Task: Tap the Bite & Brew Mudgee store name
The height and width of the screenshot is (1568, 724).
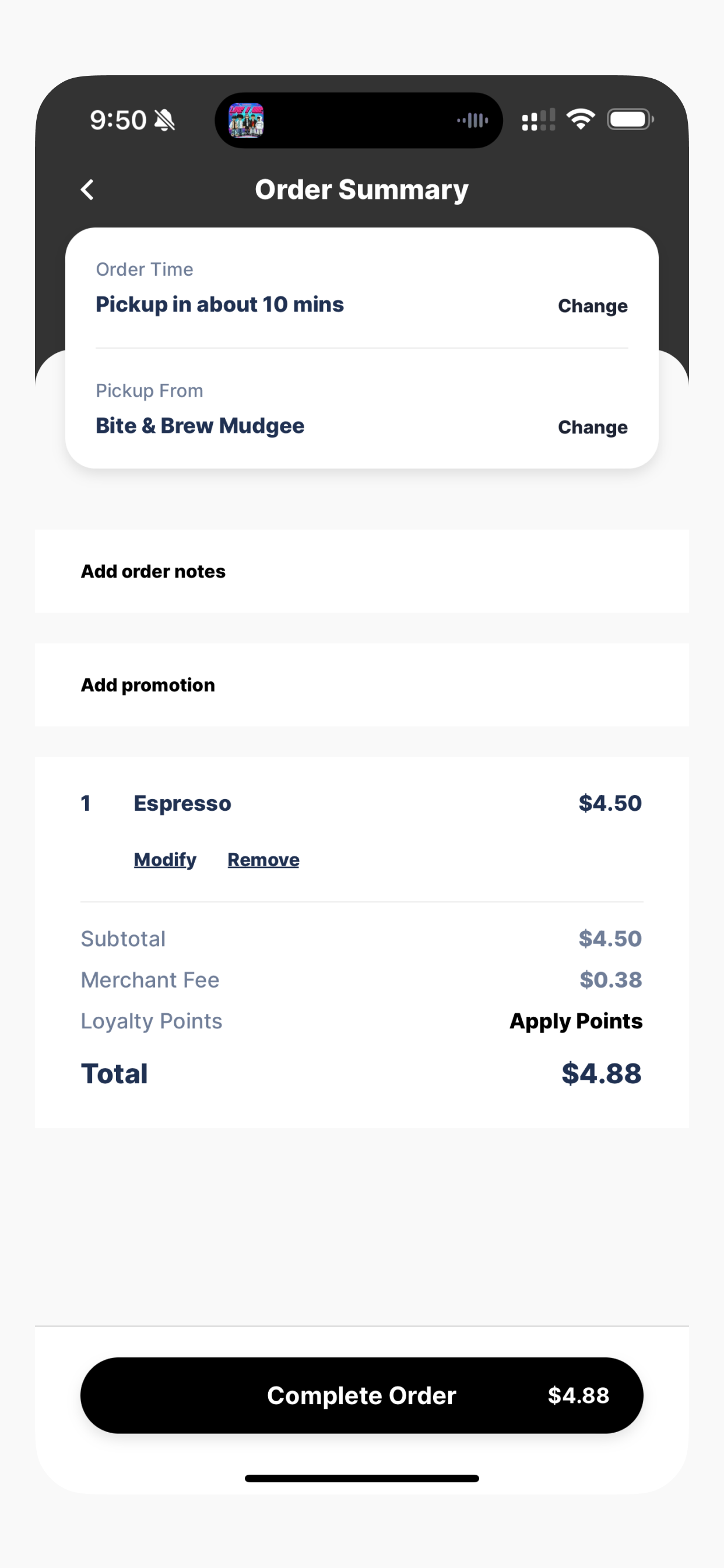Action: click(200, 425)
